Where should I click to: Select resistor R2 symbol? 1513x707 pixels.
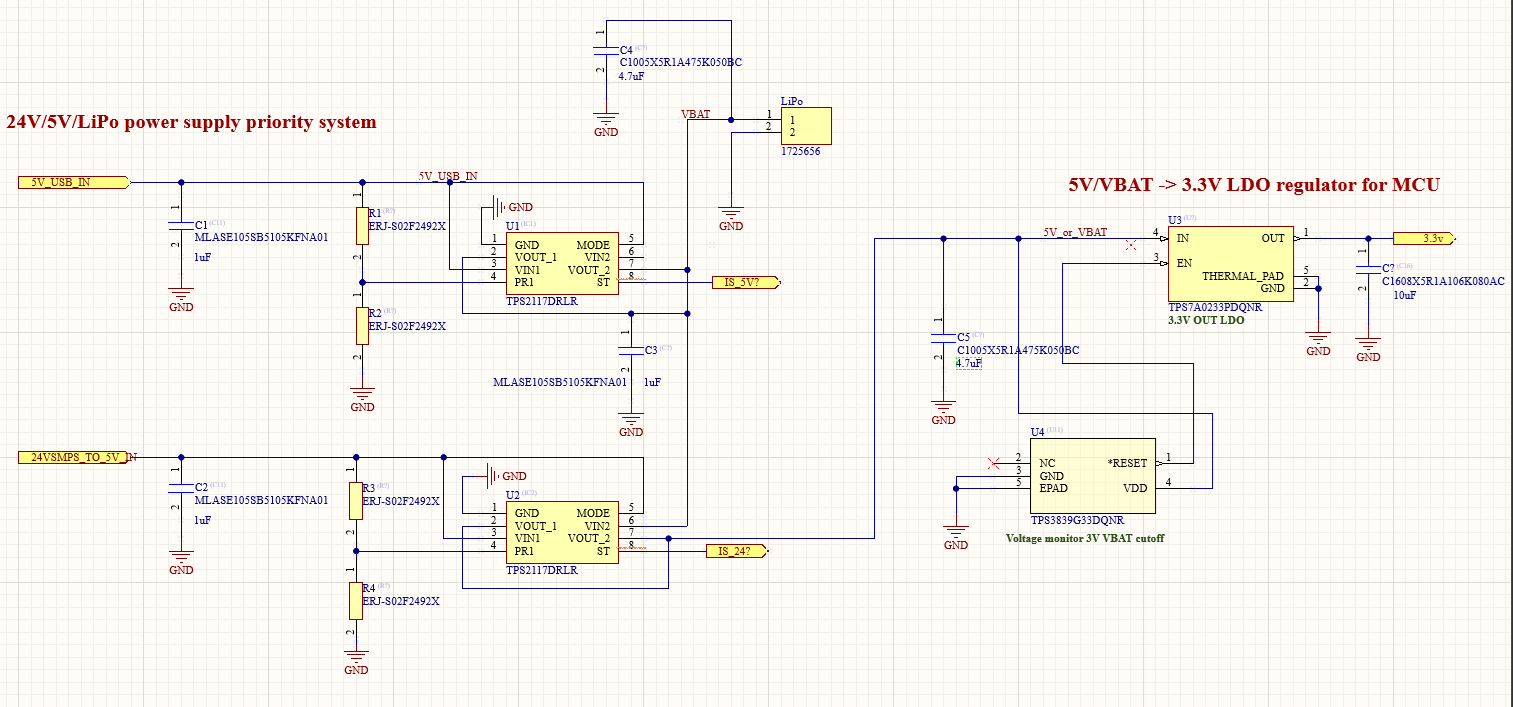(x=361, y=324)
